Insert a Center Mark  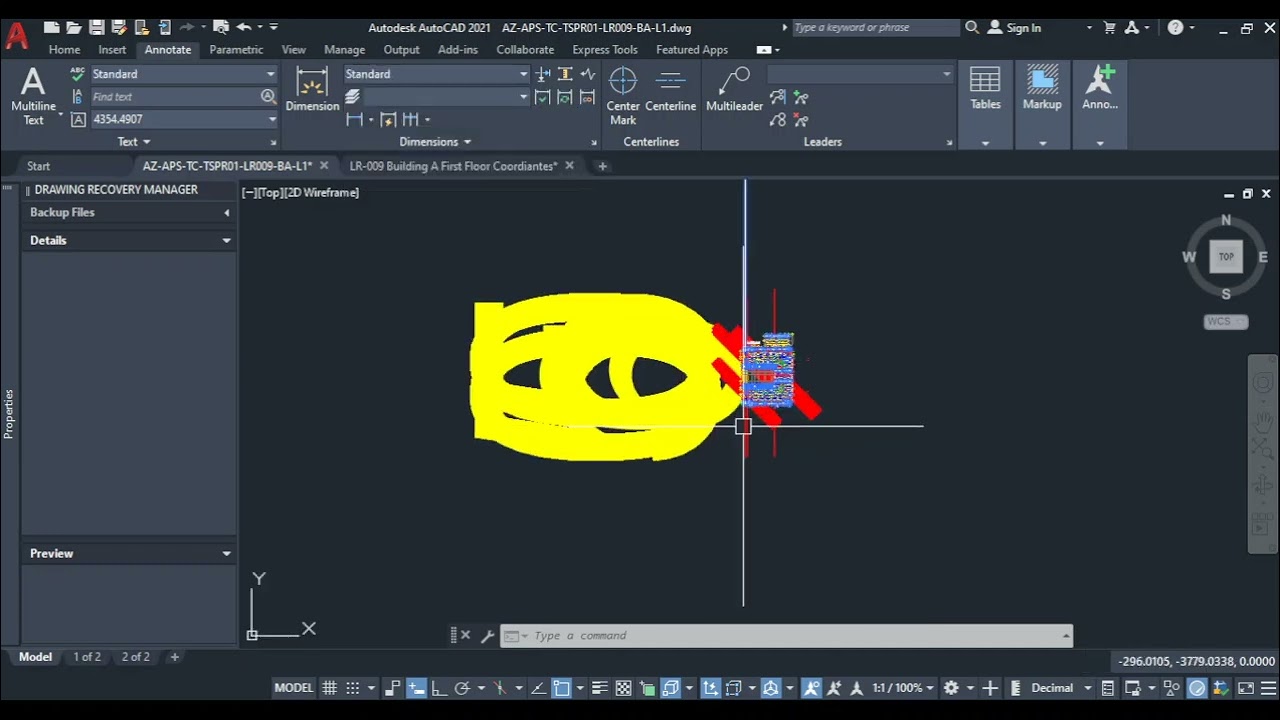tap(623, 96)
